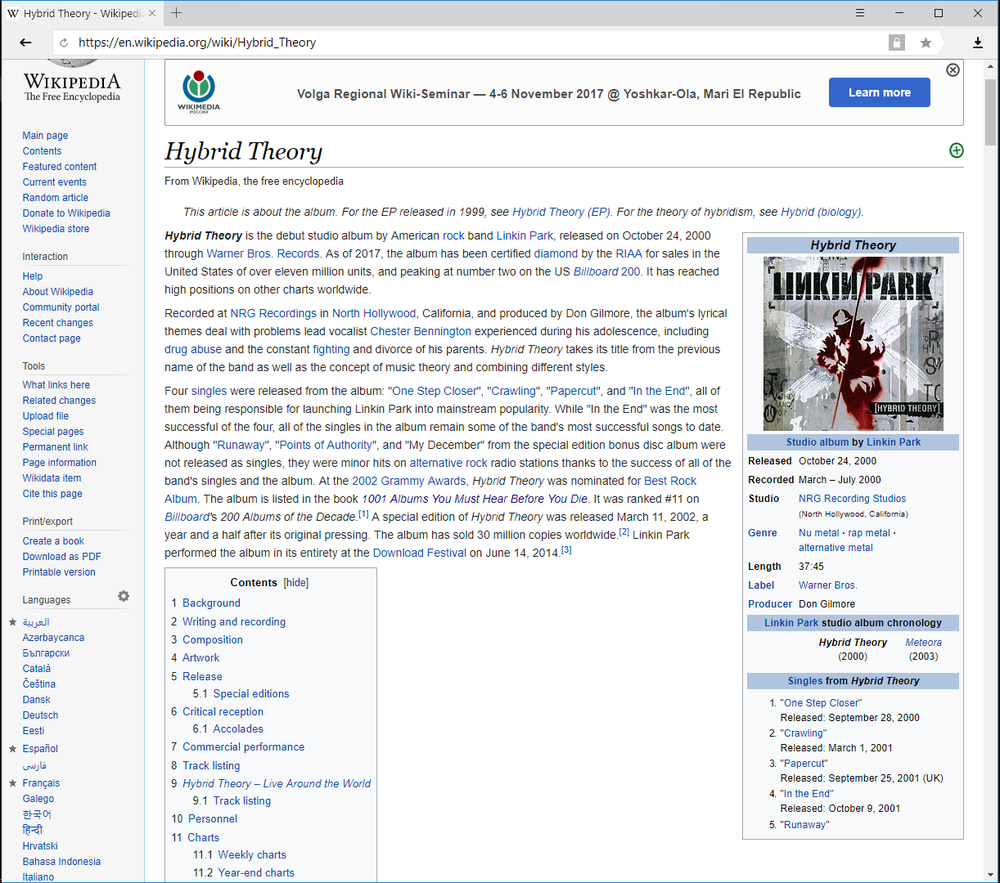The image size is (1000, 883).
Task: Click the browser back arrow
Action: pos(25,43)
